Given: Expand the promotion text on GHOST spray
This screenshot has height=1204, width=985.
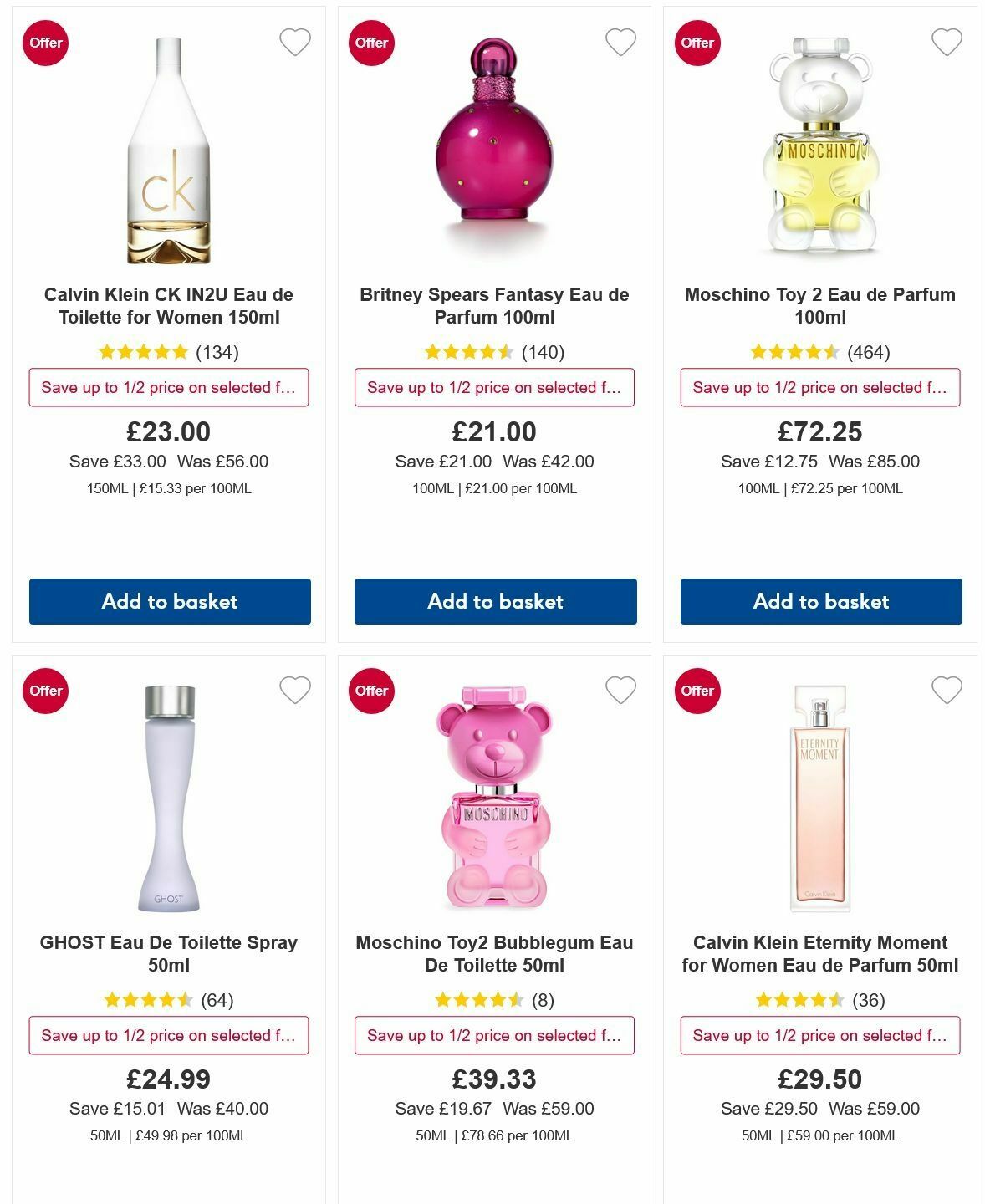Looking at the screenshot, I should click(x=169, y=1035).
